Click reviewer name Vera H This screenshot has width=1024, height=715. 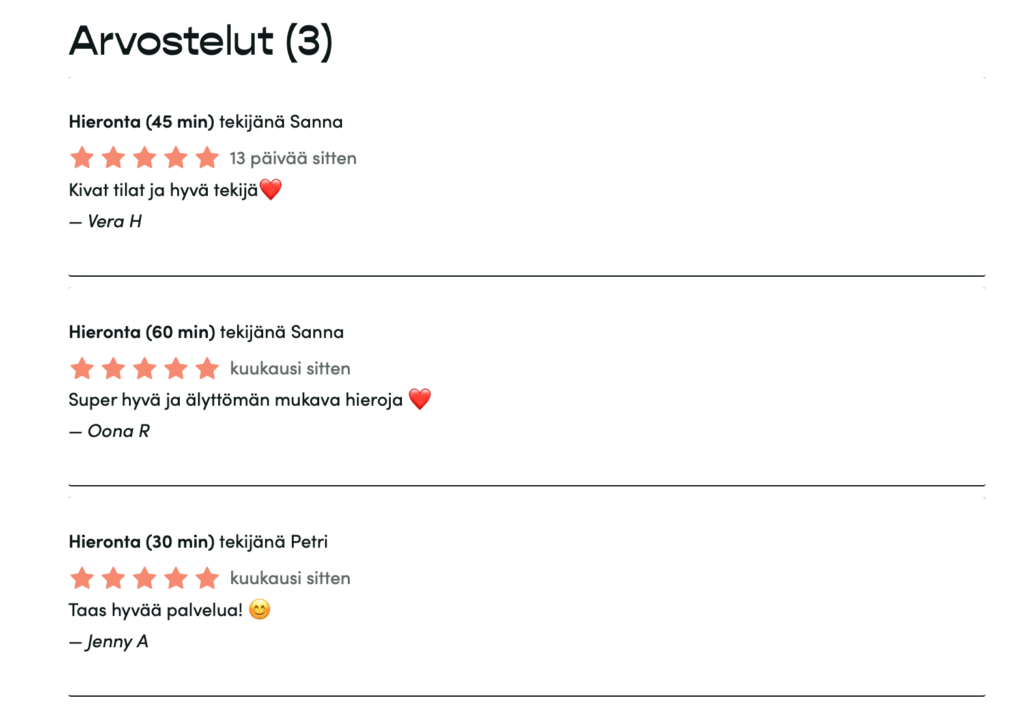click(x=114, y=221)
